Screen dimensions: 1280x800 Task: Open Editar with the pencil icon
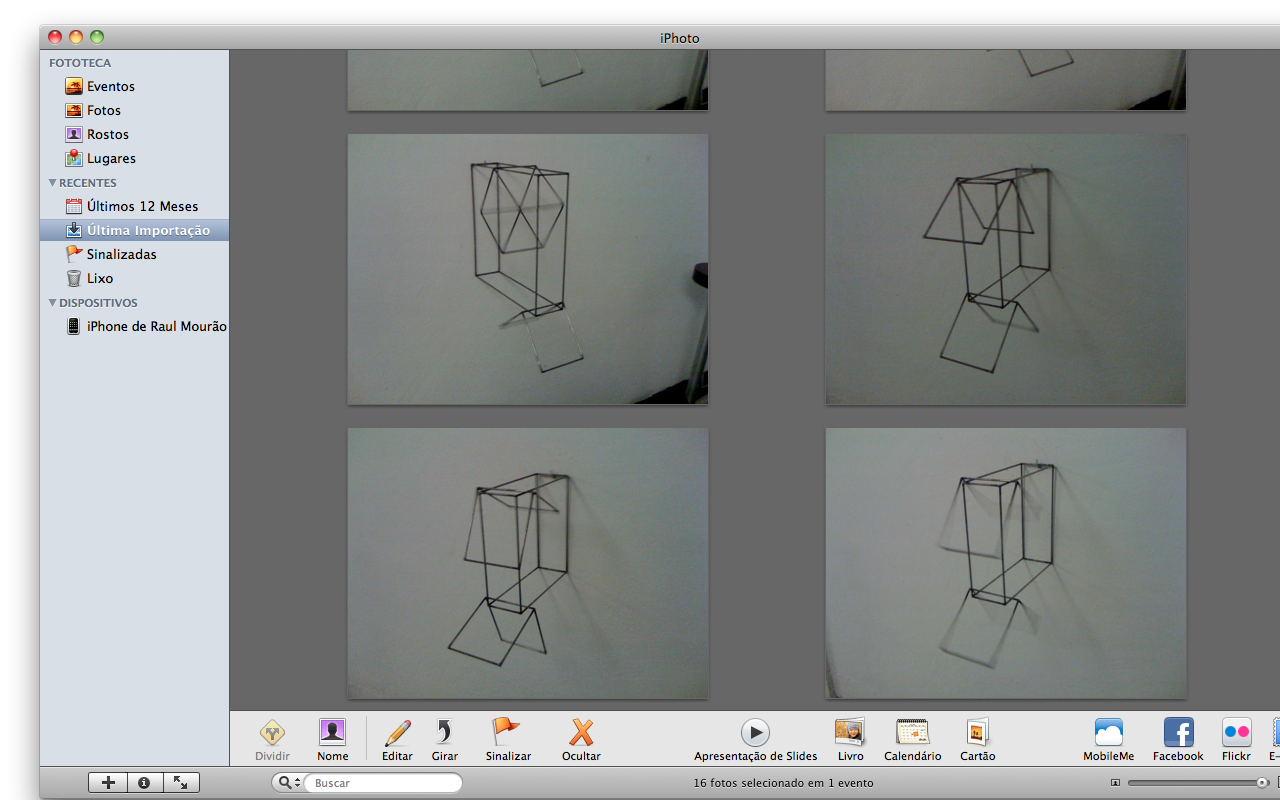(397, 733)
